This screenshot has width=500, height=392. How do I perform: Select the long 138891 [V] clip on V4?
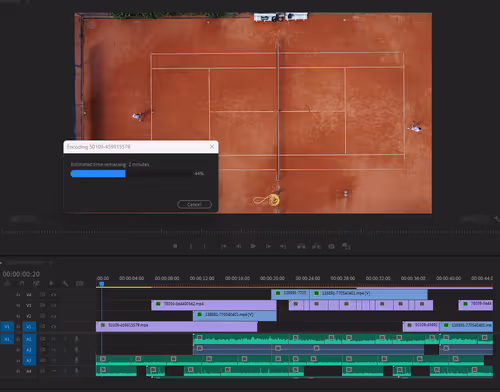tap(369, 294)
